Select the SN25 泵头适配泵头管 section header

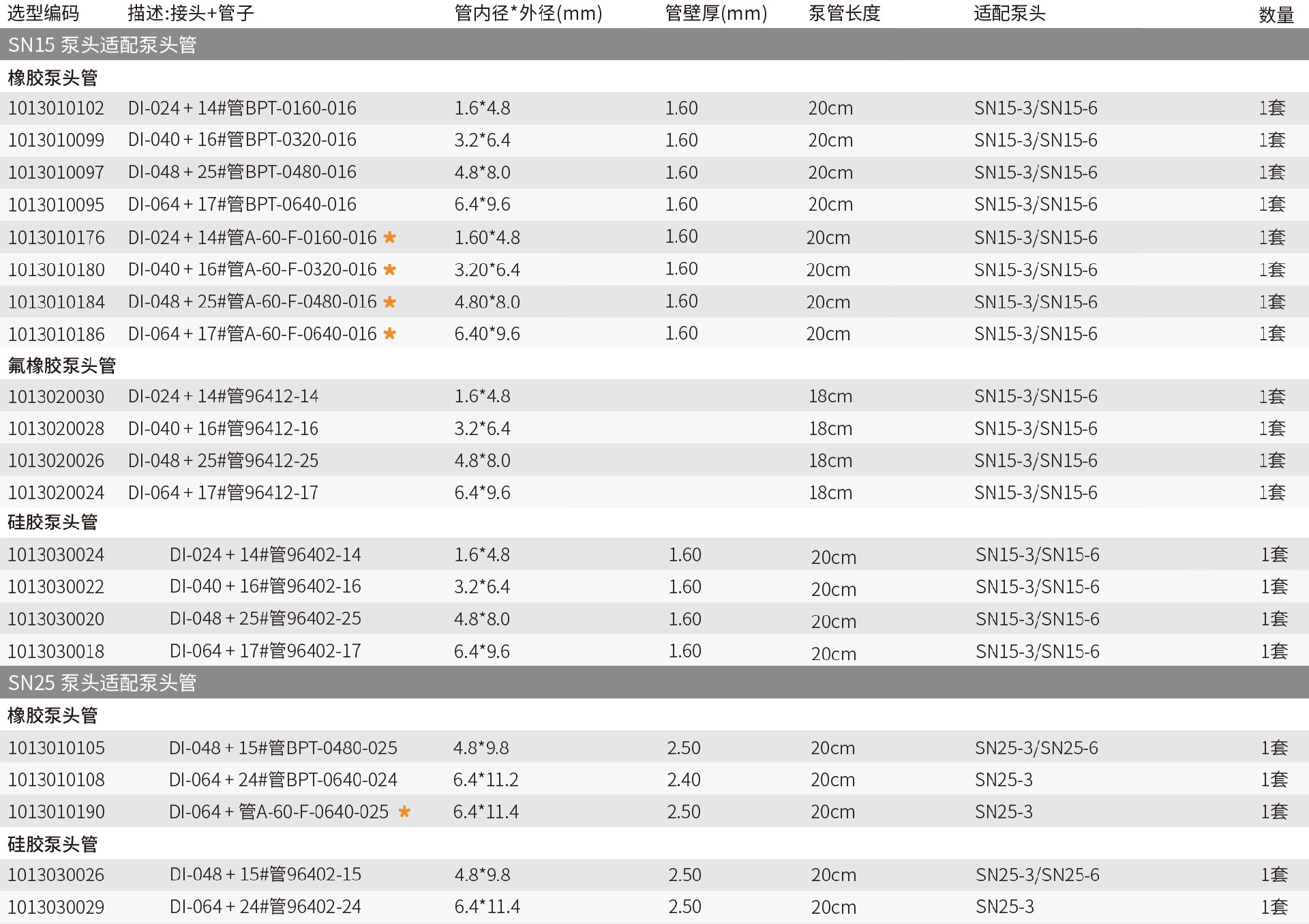click(x=102, y=683)
